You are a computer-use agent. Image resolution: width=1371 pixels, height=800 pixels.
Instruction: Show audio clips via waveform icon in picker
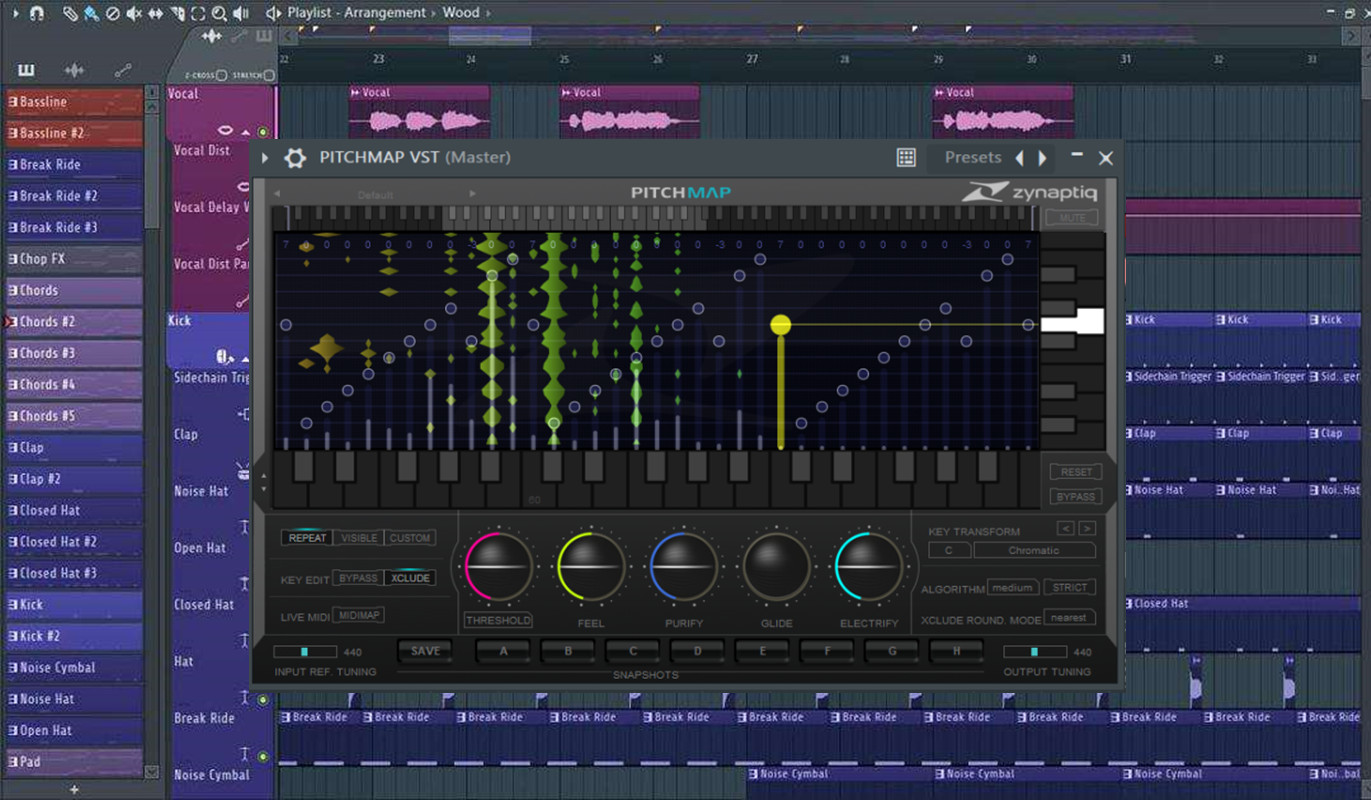tap(74, 70)
